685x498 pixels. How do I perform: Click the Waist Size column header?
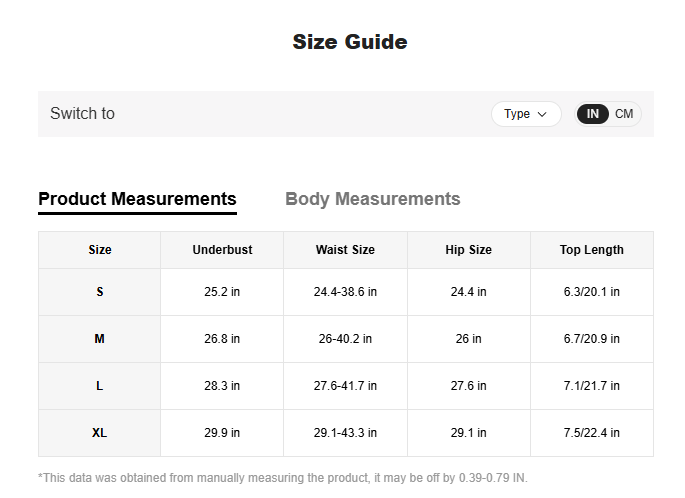tap(345, 250)
